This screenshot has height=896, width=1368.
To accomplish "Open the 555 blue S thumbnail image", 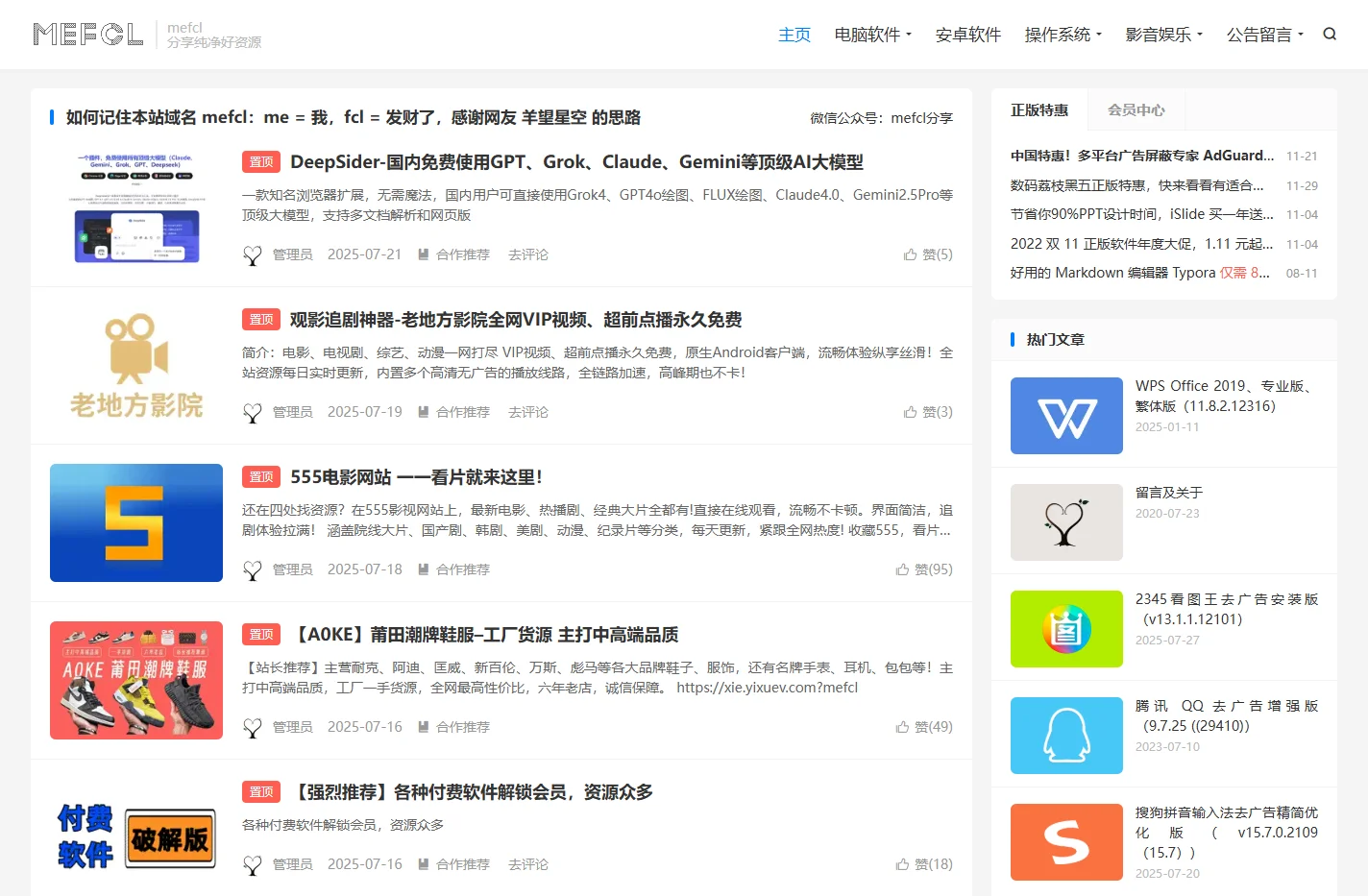I will point(136,522).
